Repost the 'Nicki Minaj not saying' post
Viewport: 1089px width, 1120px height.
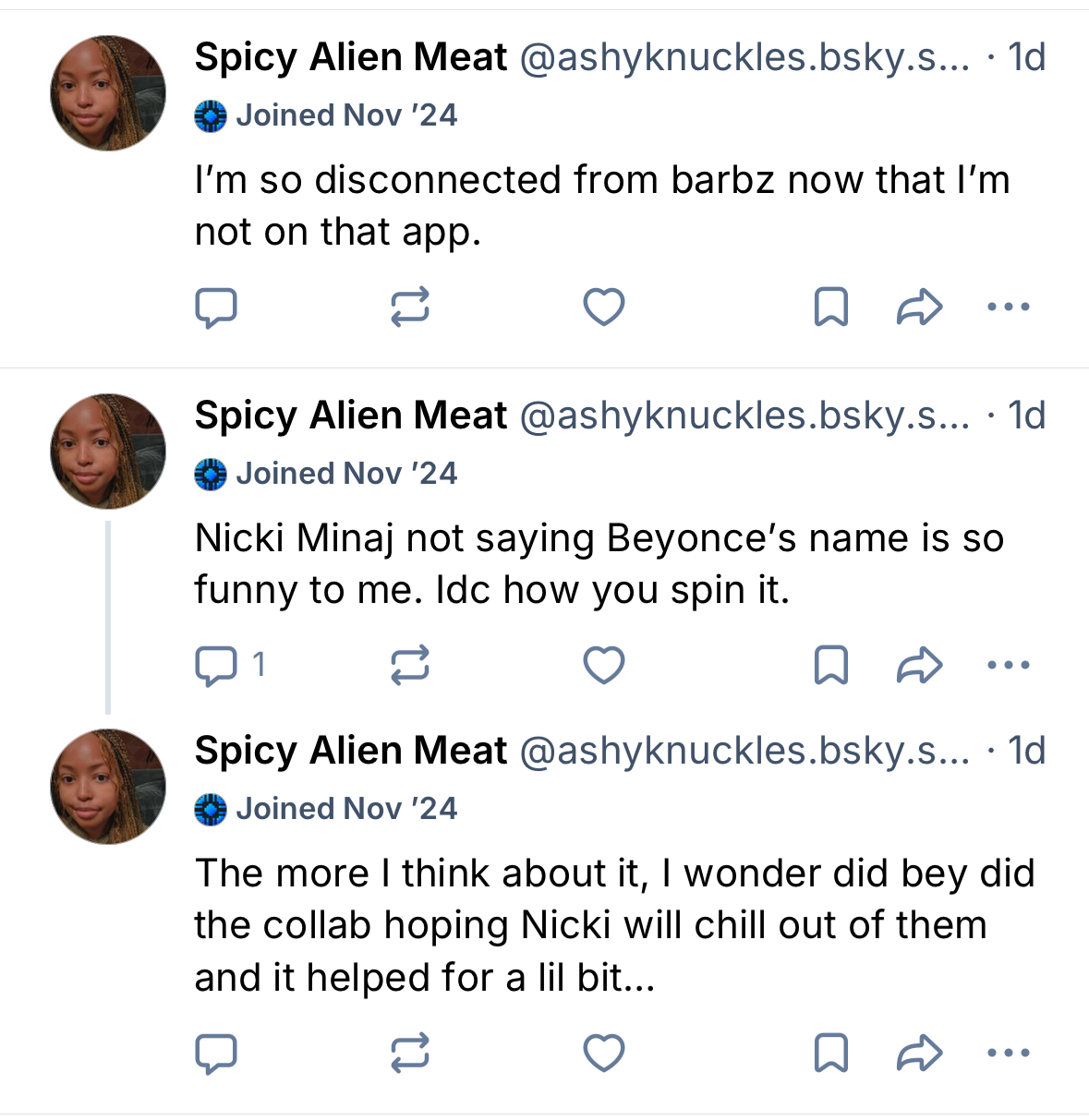pos(409,666)
